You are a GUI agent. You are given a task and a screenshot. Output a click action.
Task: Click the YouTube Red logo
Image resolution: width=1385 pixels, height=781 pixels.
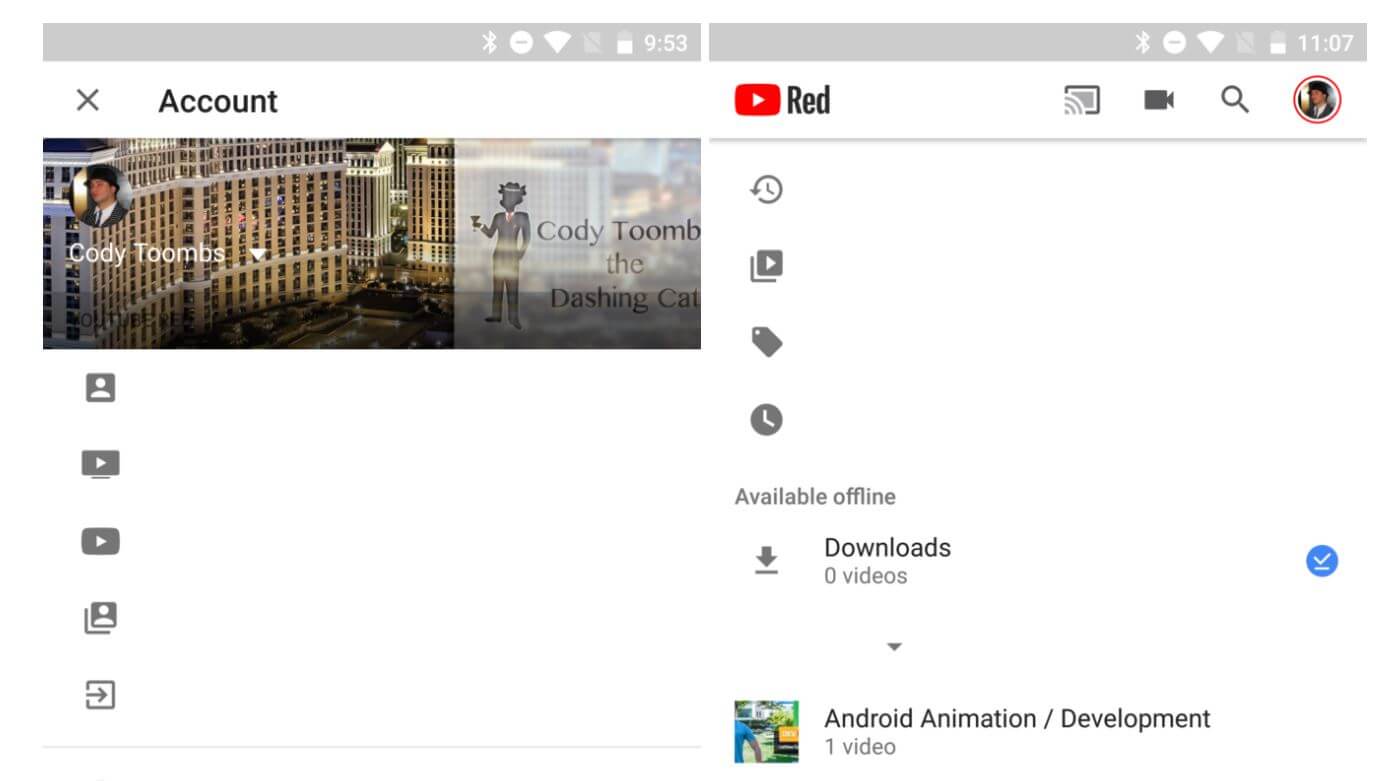(782, 100)
